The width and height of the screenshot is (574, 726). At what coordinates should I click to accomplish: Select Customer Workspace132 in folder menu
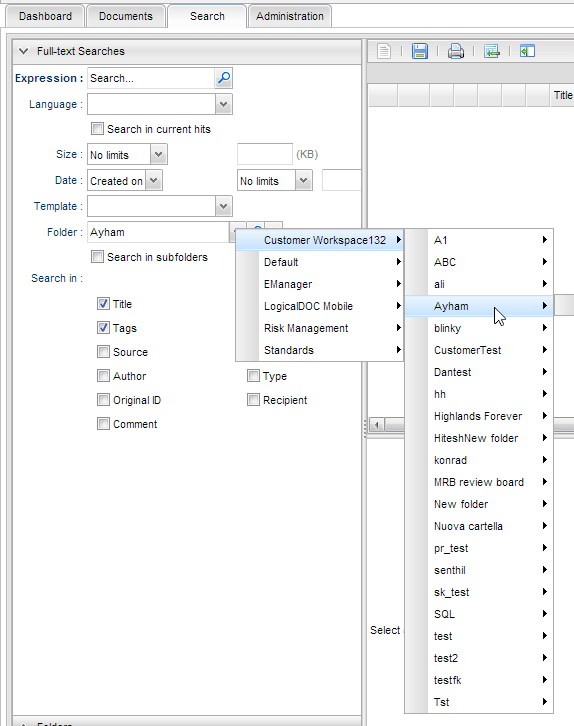point(319,240)
